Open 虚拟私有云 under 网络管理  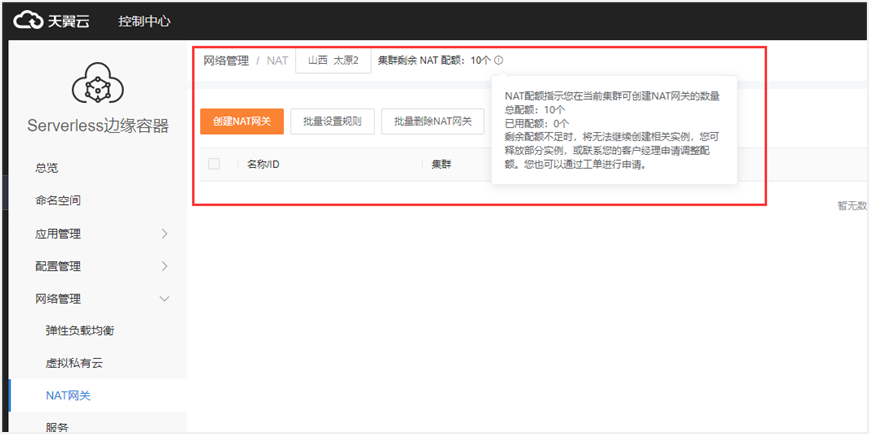(74, 364)
